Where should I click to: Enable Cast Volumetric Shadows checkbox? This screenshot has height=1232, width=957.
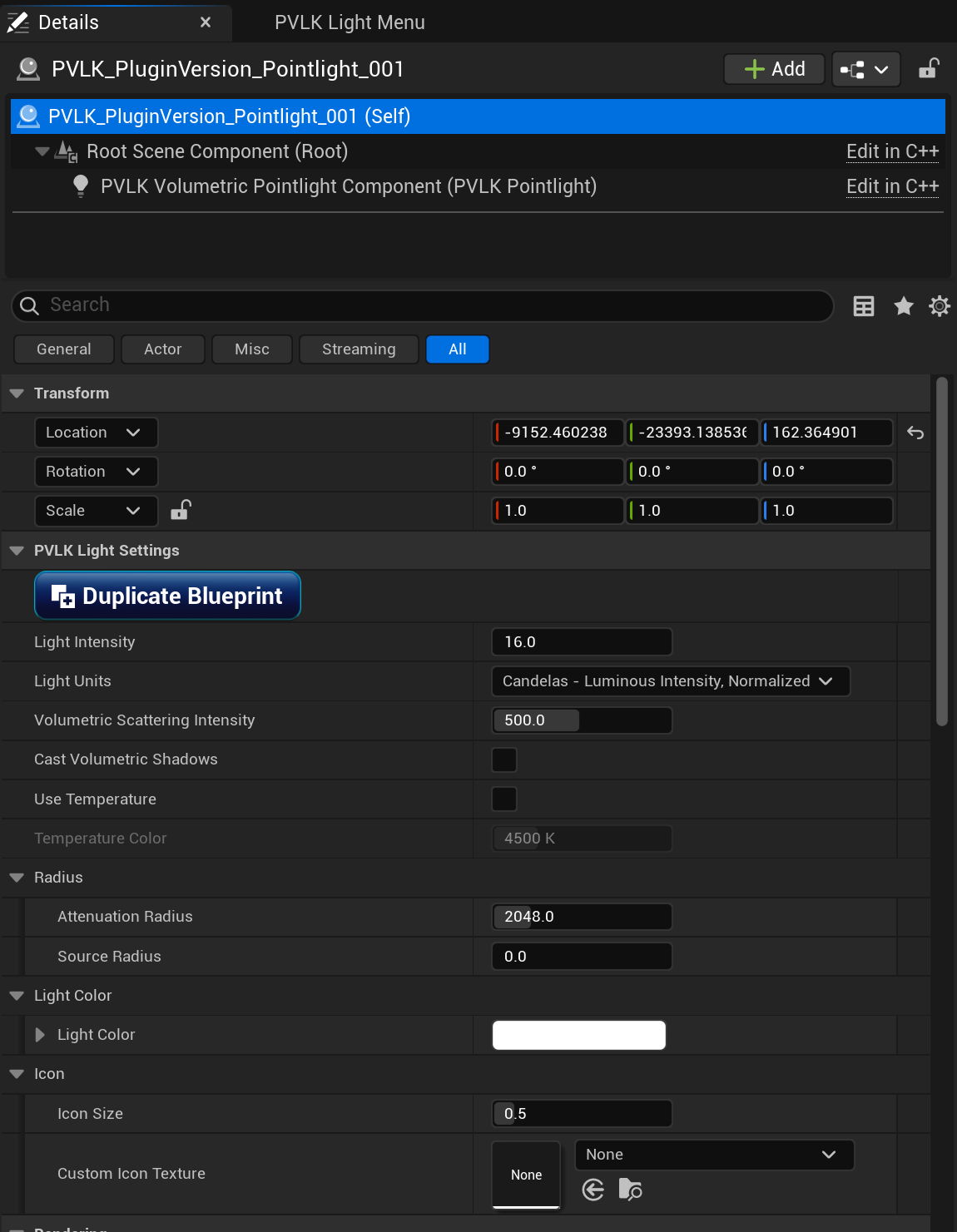pyautogui.click(x=504, y=759)
